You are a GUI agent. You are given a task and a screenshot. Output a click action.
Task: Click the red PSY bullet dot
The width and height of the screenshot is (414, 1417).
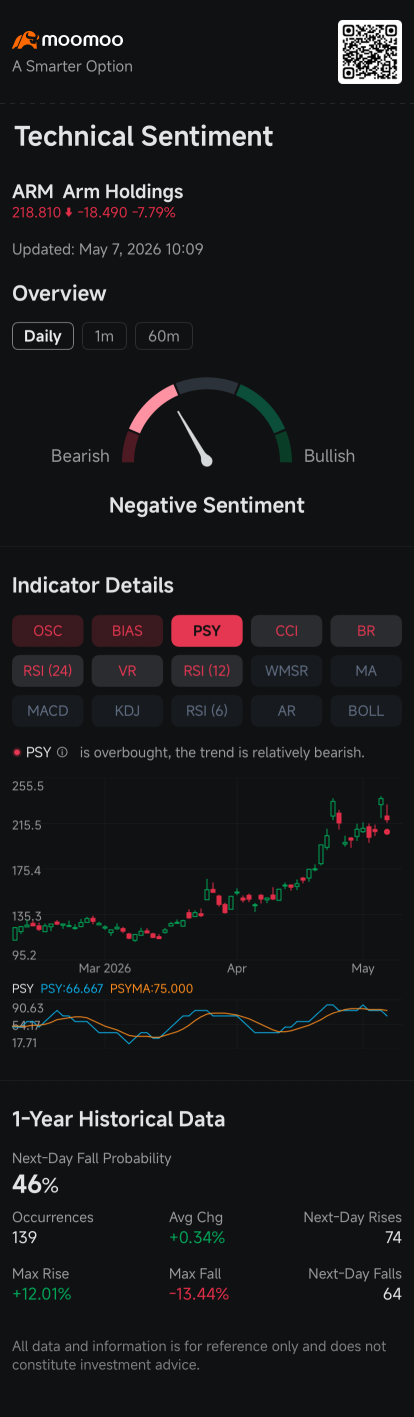(17, 752)
